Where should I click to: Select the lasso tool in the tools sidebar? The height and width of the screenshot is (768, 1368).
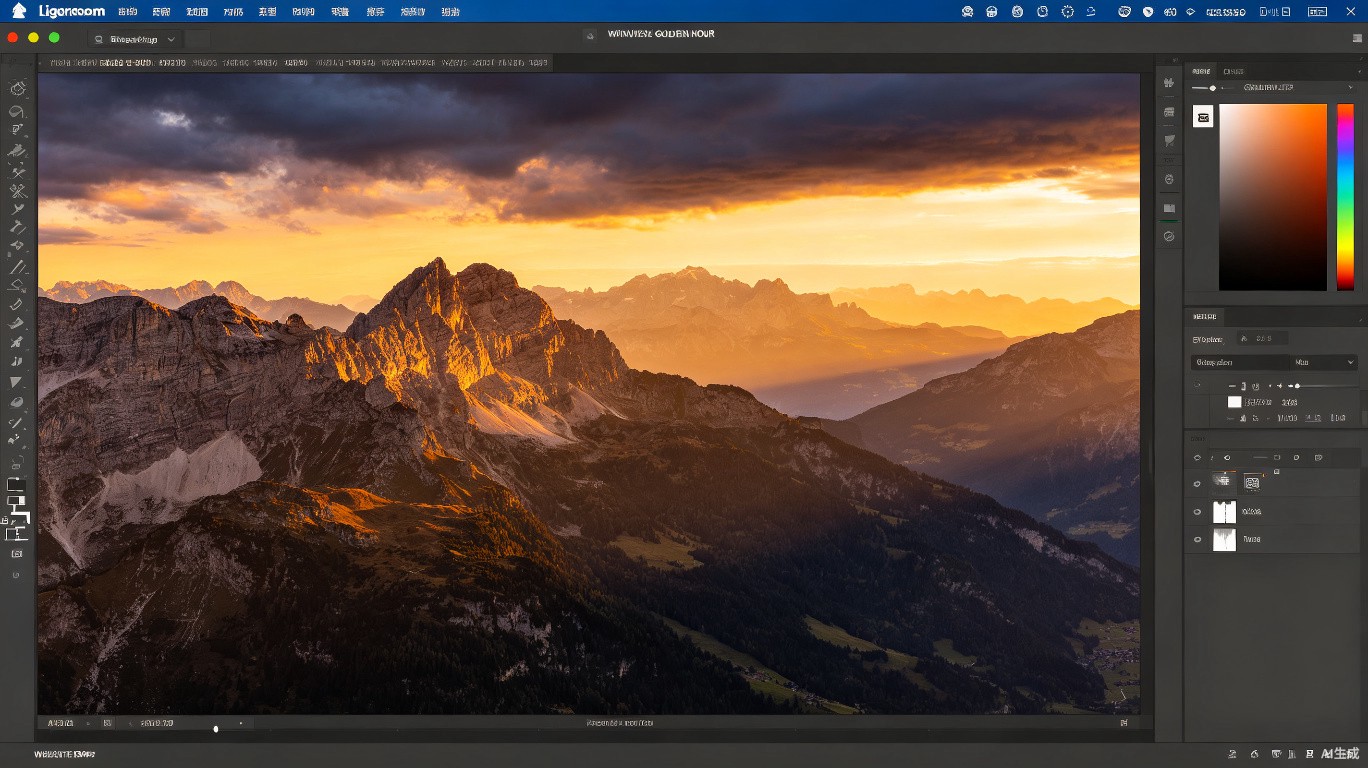[17, 112]
